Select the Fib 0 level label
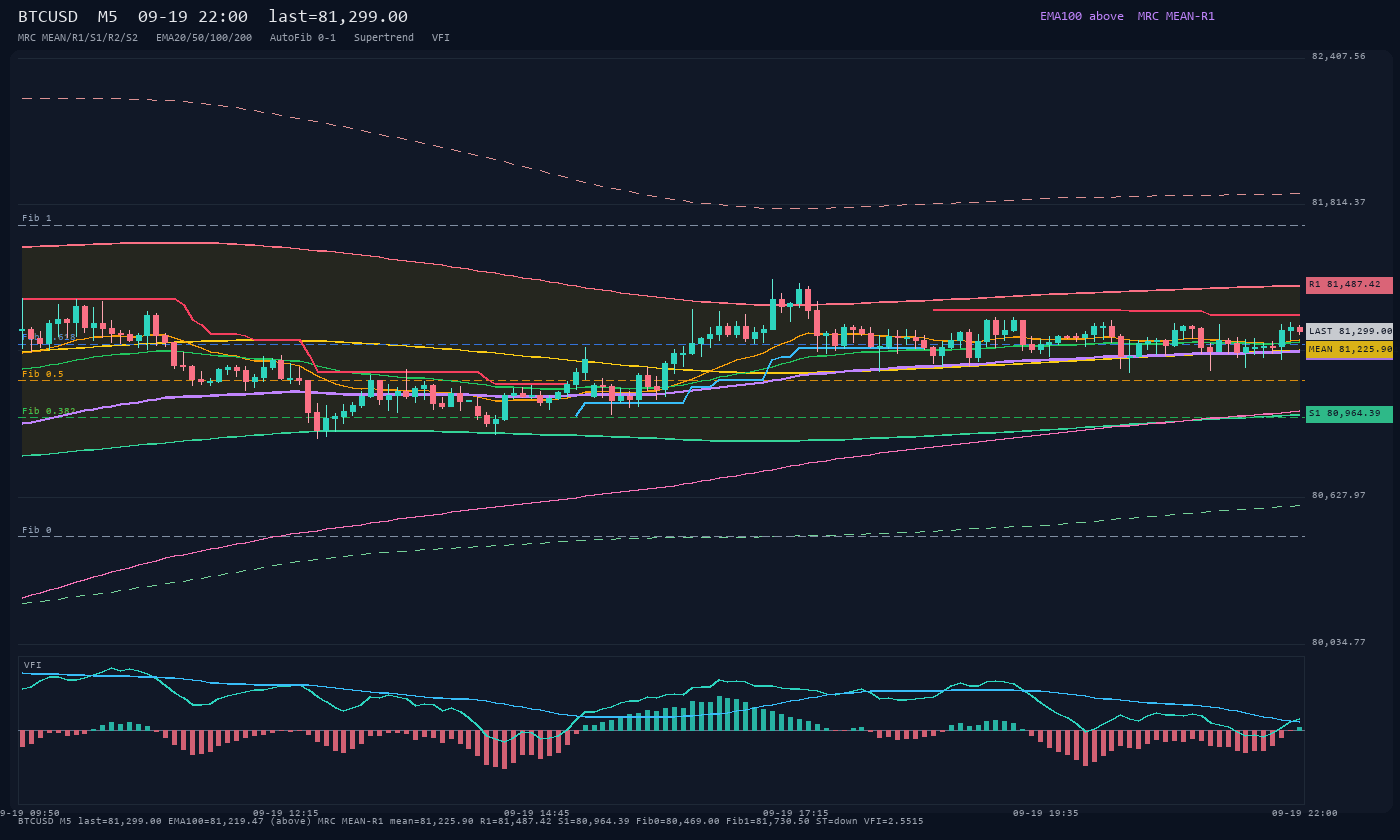The width and height of the screenshot is (1400, 840). (37, 530)
